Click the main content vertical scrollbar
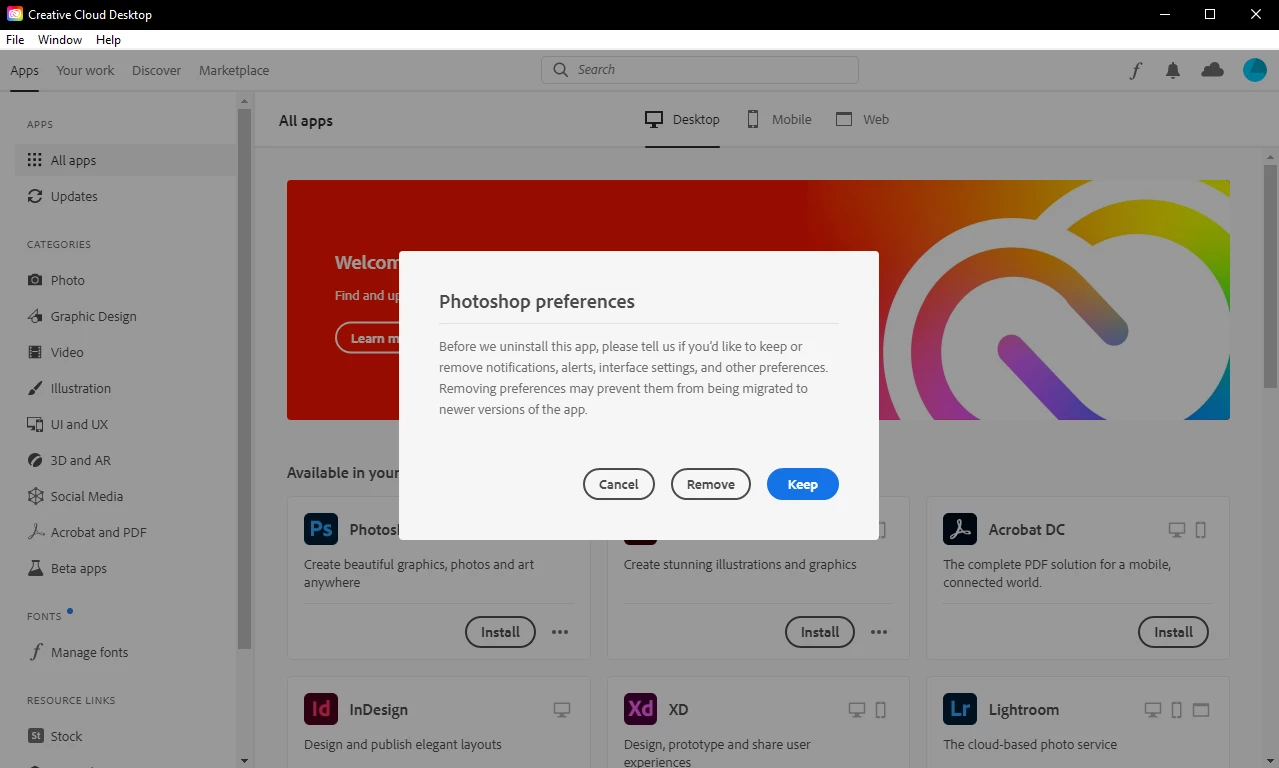 coord(1271,275)
